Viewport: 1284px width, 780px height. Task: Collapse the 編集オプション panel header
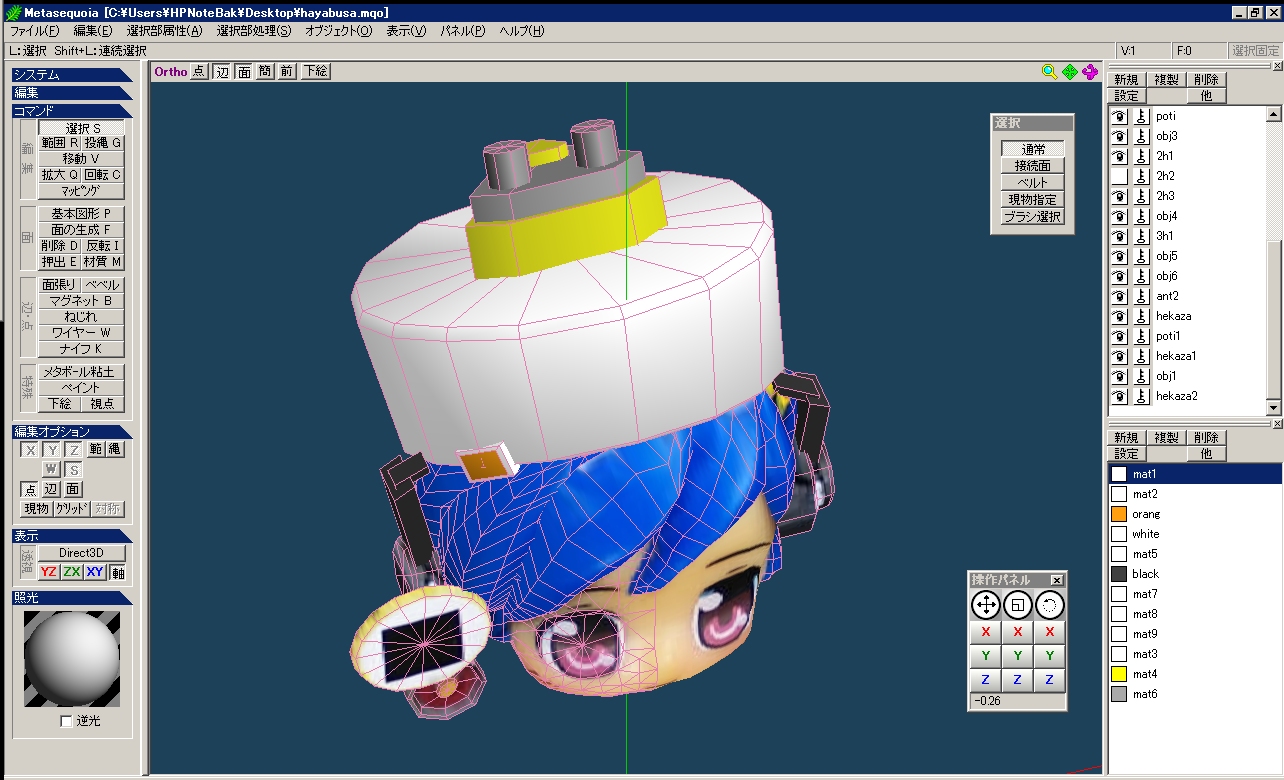click(72, 431)
